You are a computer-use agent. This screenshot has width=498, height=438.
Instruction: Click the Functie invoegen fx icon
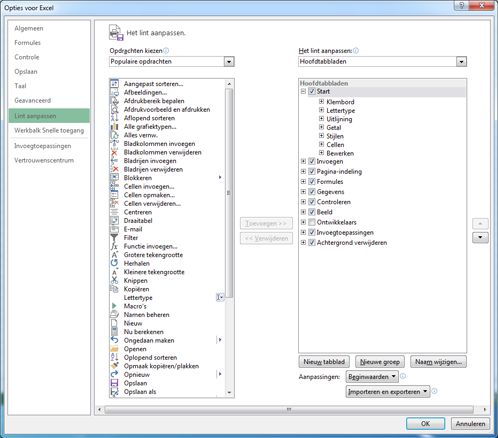114,246
